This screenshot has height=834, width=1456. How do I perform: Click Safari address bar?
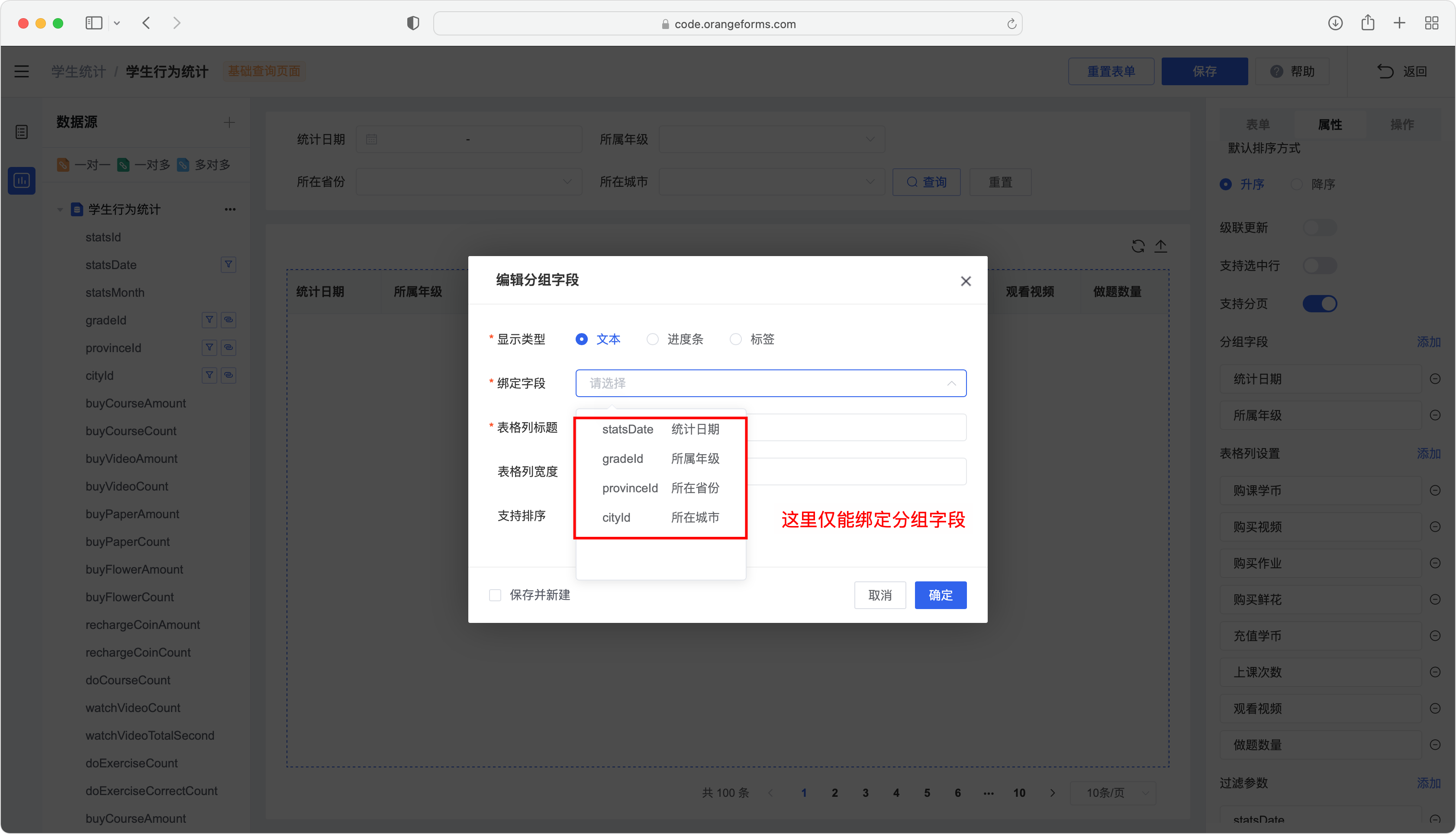point(727,23)
